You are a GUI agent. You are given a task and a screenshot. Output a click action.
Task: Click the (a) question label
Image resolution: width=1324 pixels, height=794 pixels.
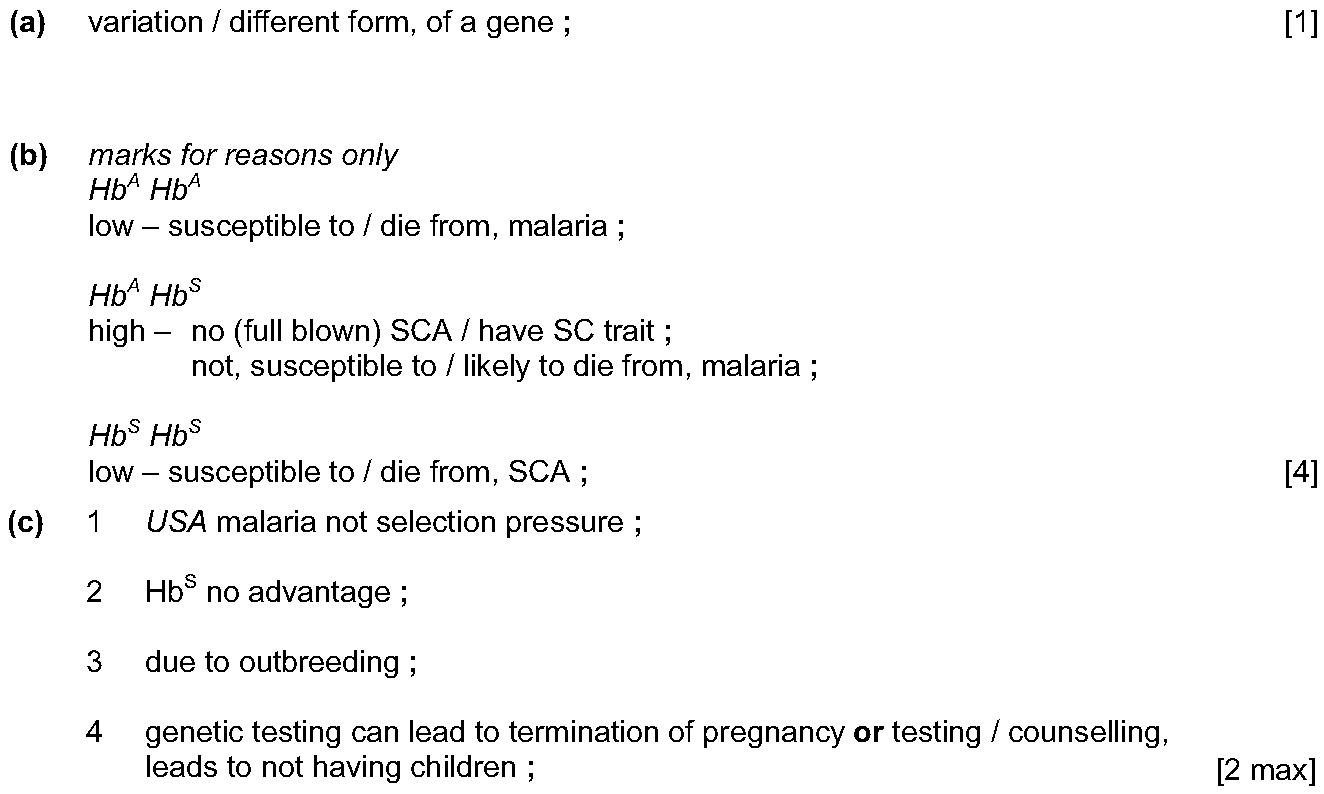[27, 24]
